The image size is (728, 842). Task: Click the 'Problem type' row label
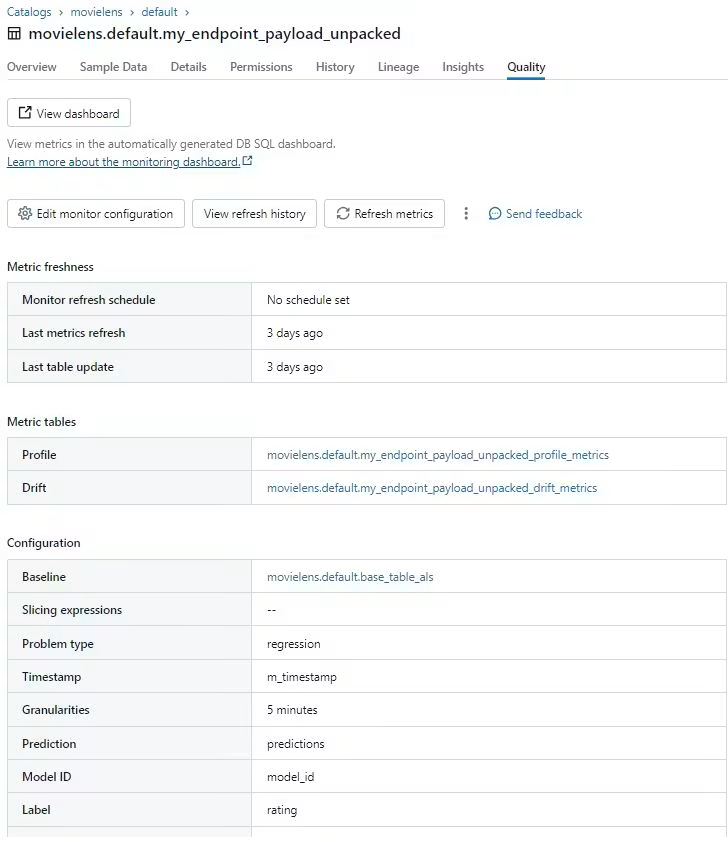pos(58,644)
